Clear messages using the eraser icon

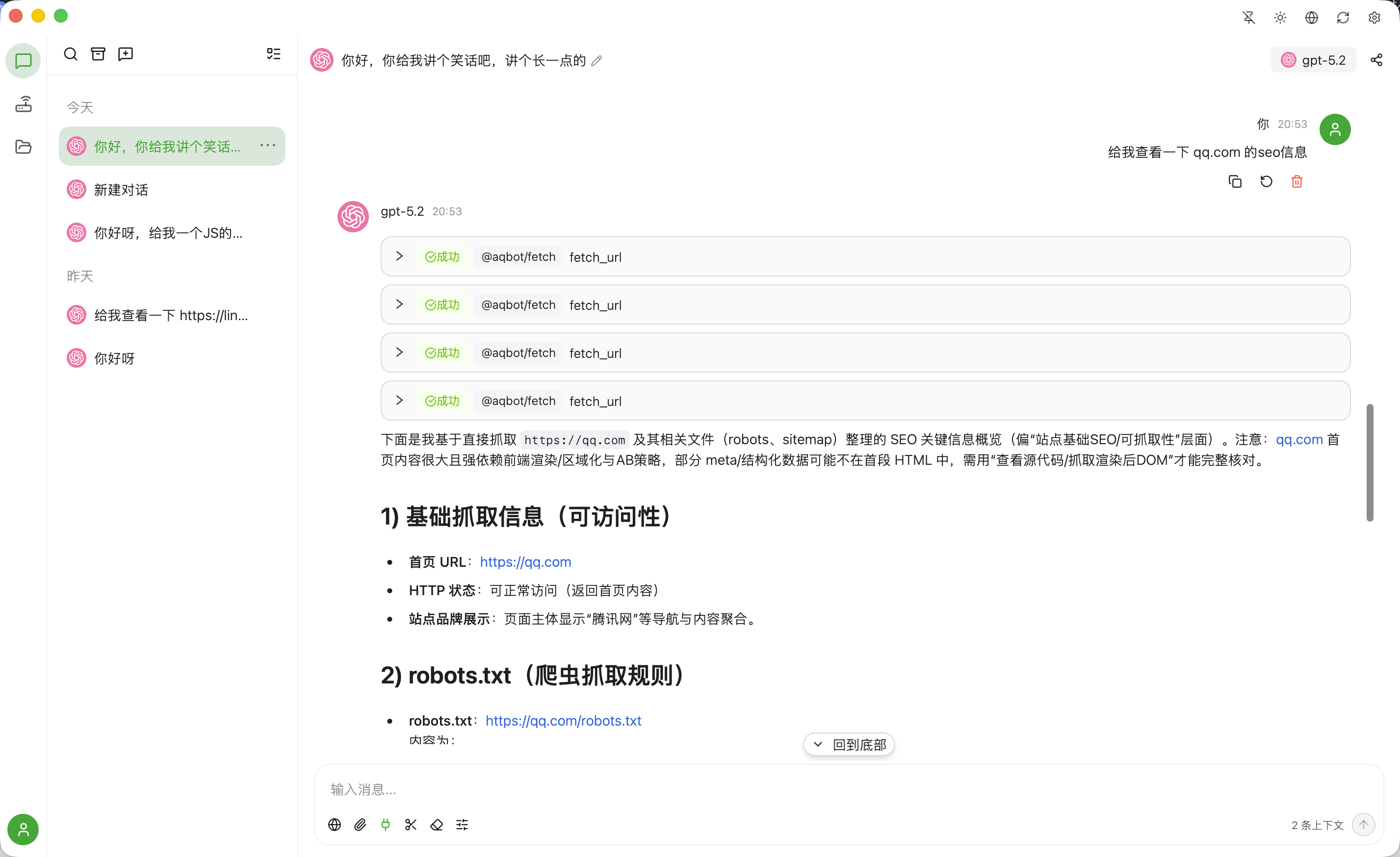coord(436,825)
